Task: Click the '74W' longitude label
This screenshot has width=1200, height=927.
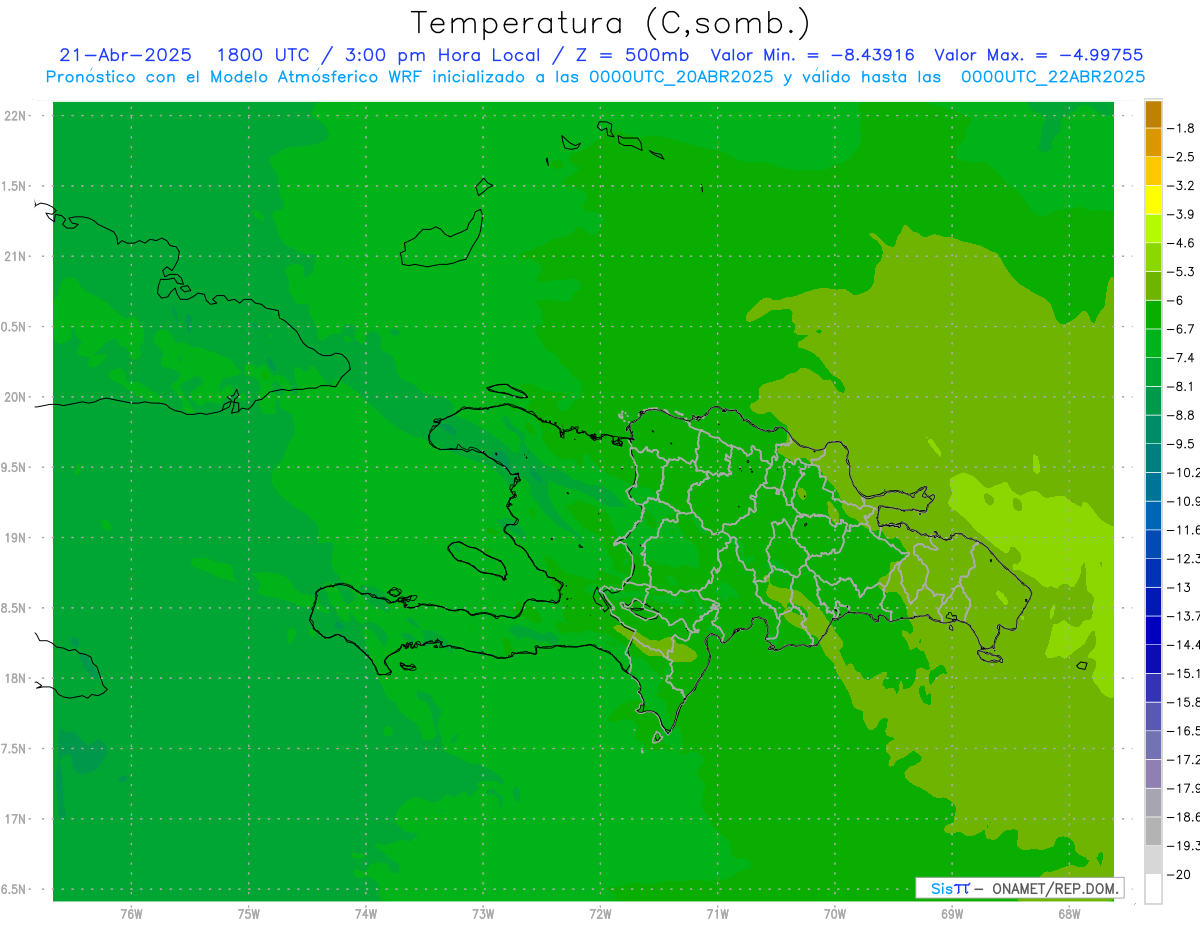Action: [366, 914]
